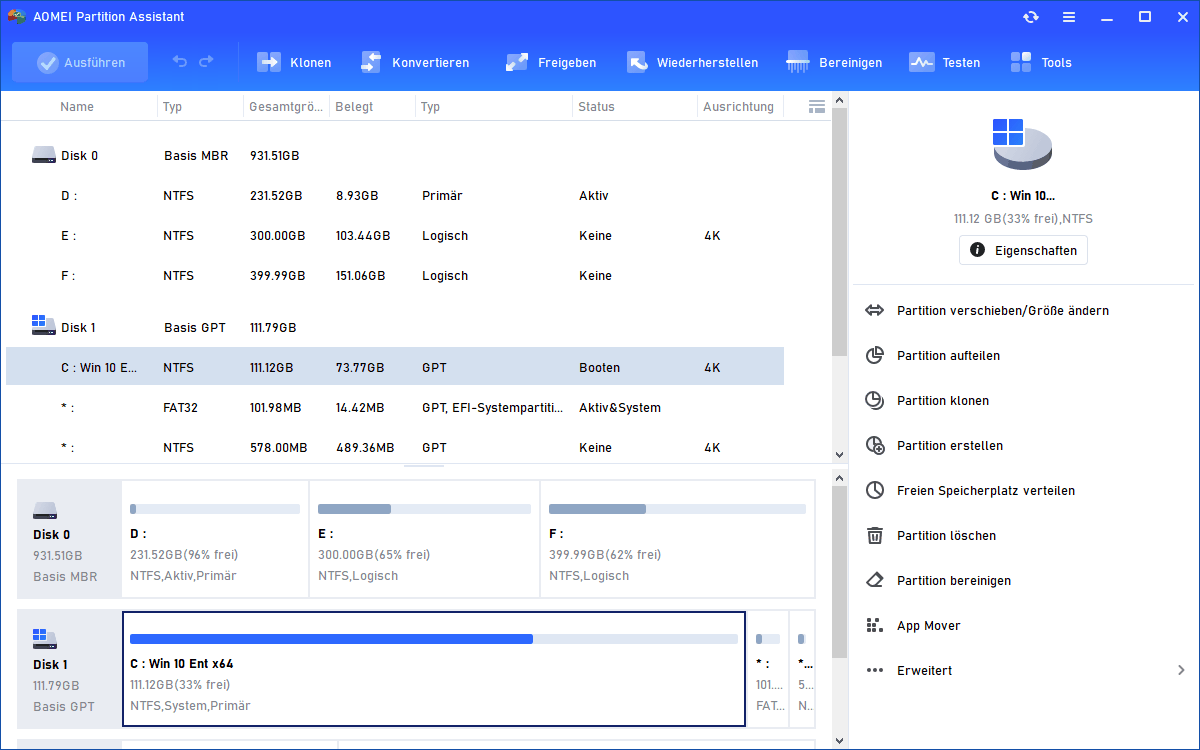The height and width of the screenshot is (750, 1200).
Task: Click the eraser icon beside Partition bereinigen
Action: coord(875,580)
